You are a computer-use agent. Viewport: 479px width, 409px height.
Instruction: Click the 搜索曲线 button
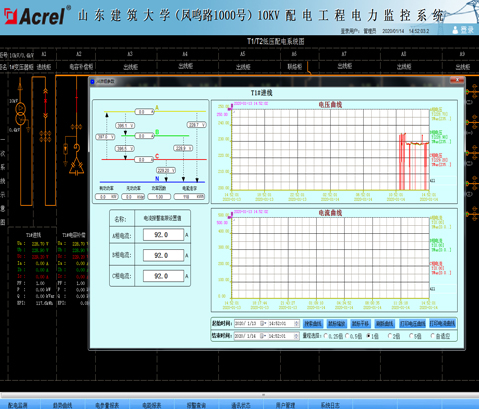pos(313,323)
